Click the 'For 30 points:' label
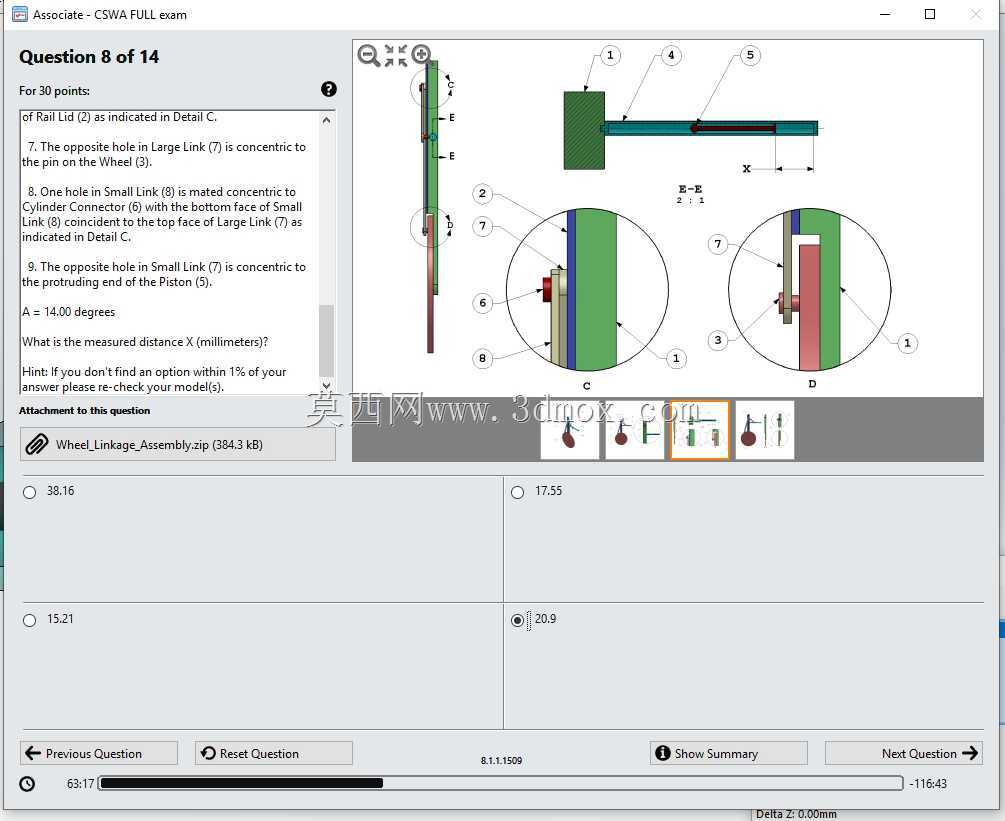 coord(54,91)
